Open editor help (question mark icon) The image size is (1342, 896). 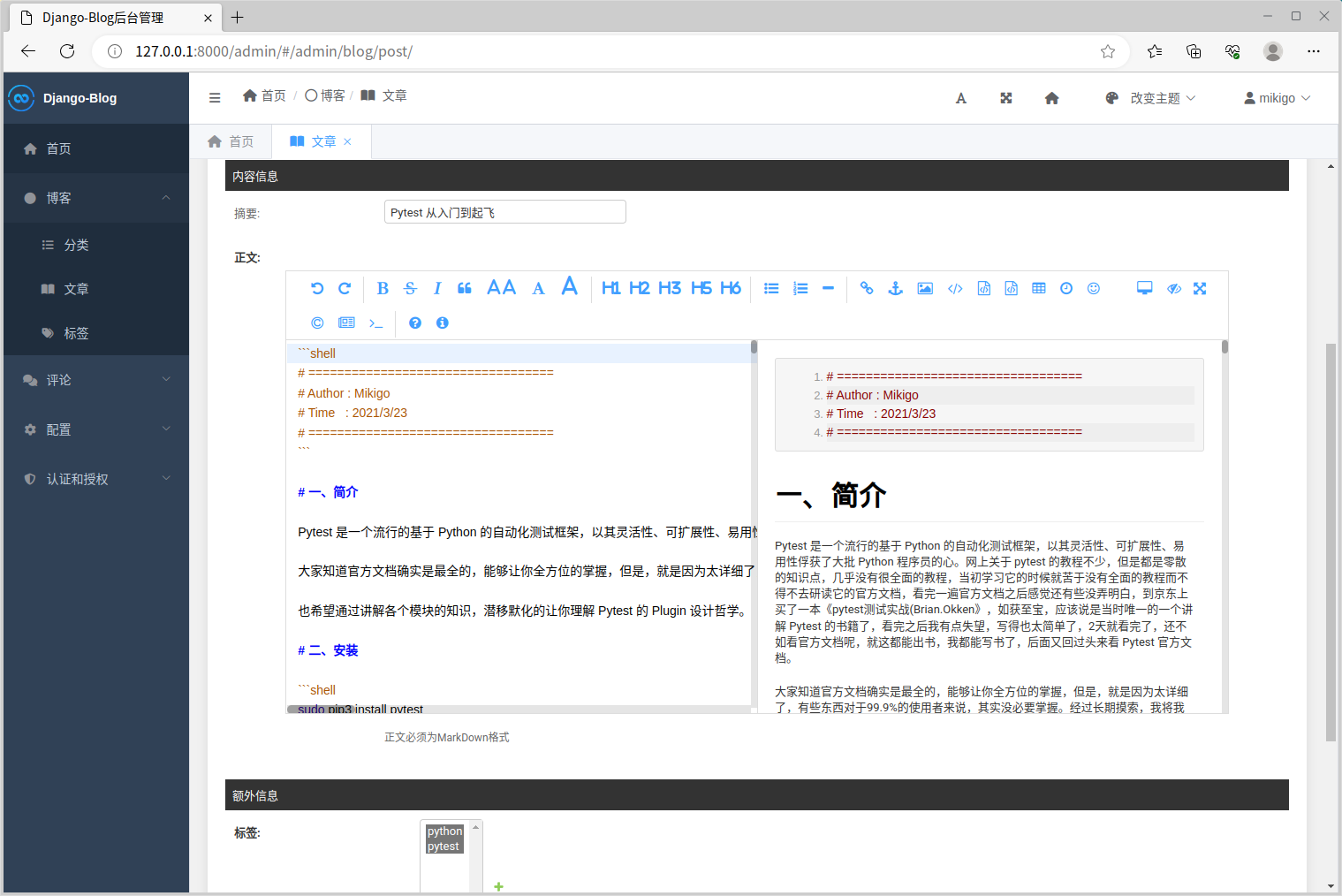[415, 323]
